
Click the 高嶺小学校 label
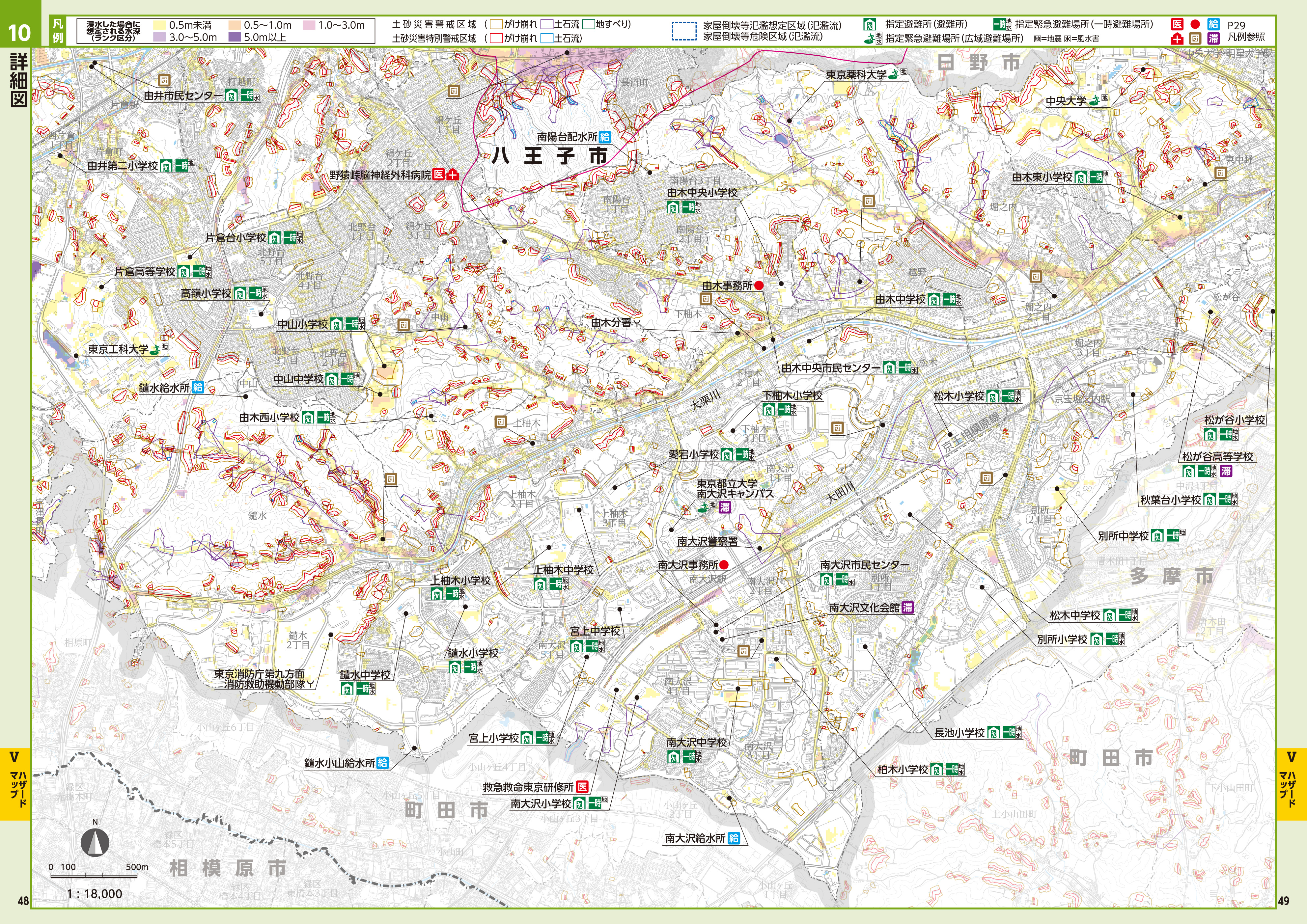[206, 293]
